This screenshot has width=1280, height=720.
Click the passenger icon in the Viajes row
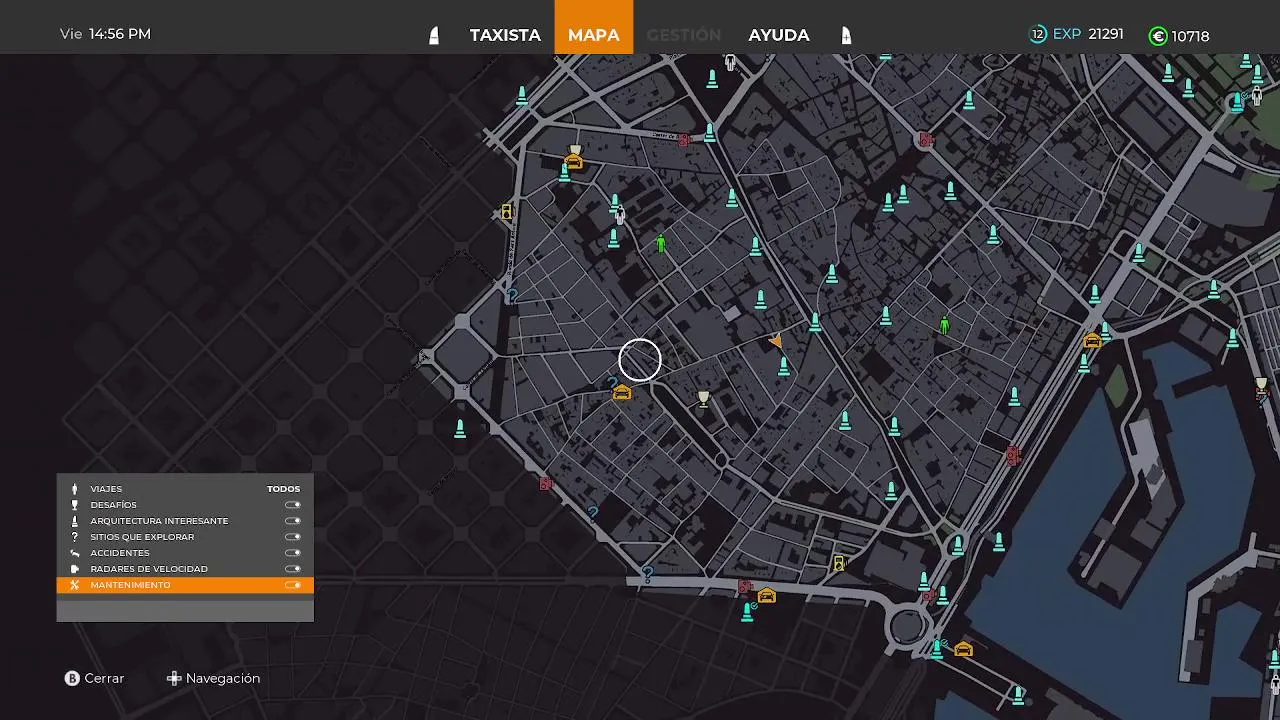[74, 489]
